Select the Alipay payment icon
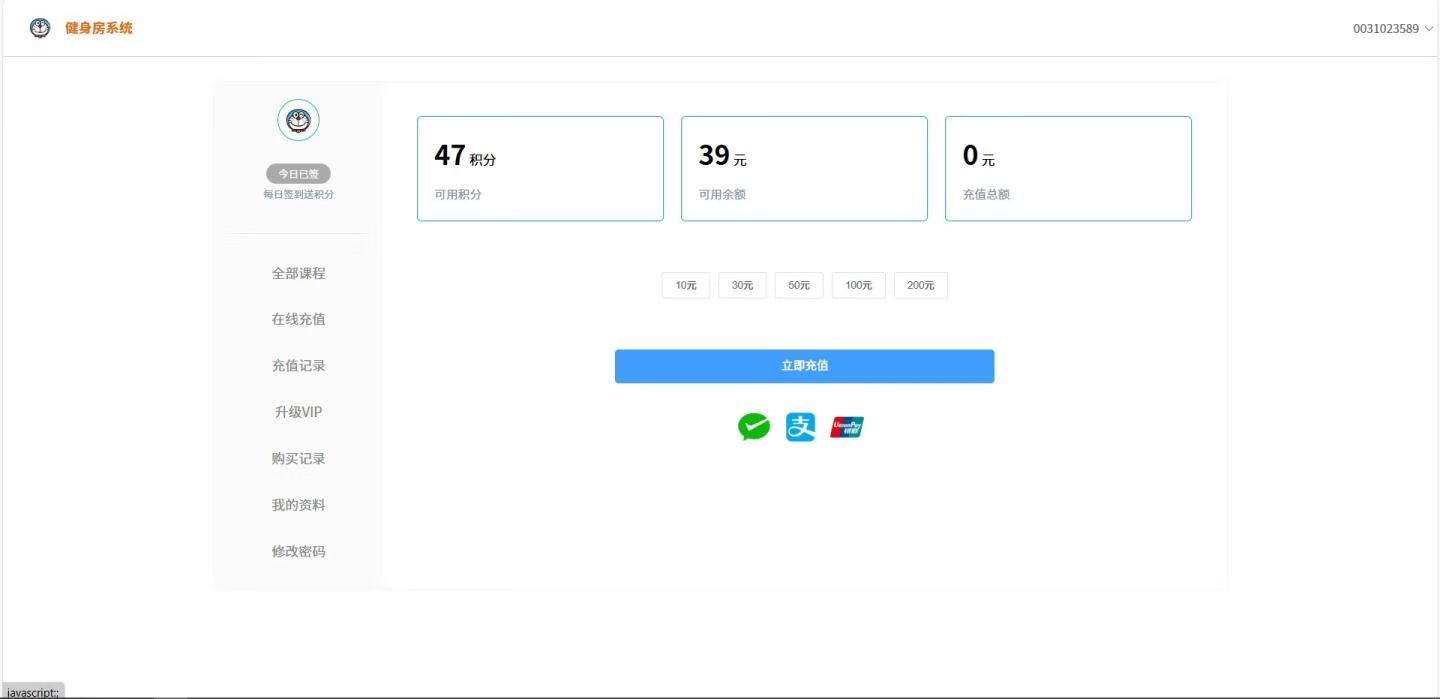 [x=800, y=427]
